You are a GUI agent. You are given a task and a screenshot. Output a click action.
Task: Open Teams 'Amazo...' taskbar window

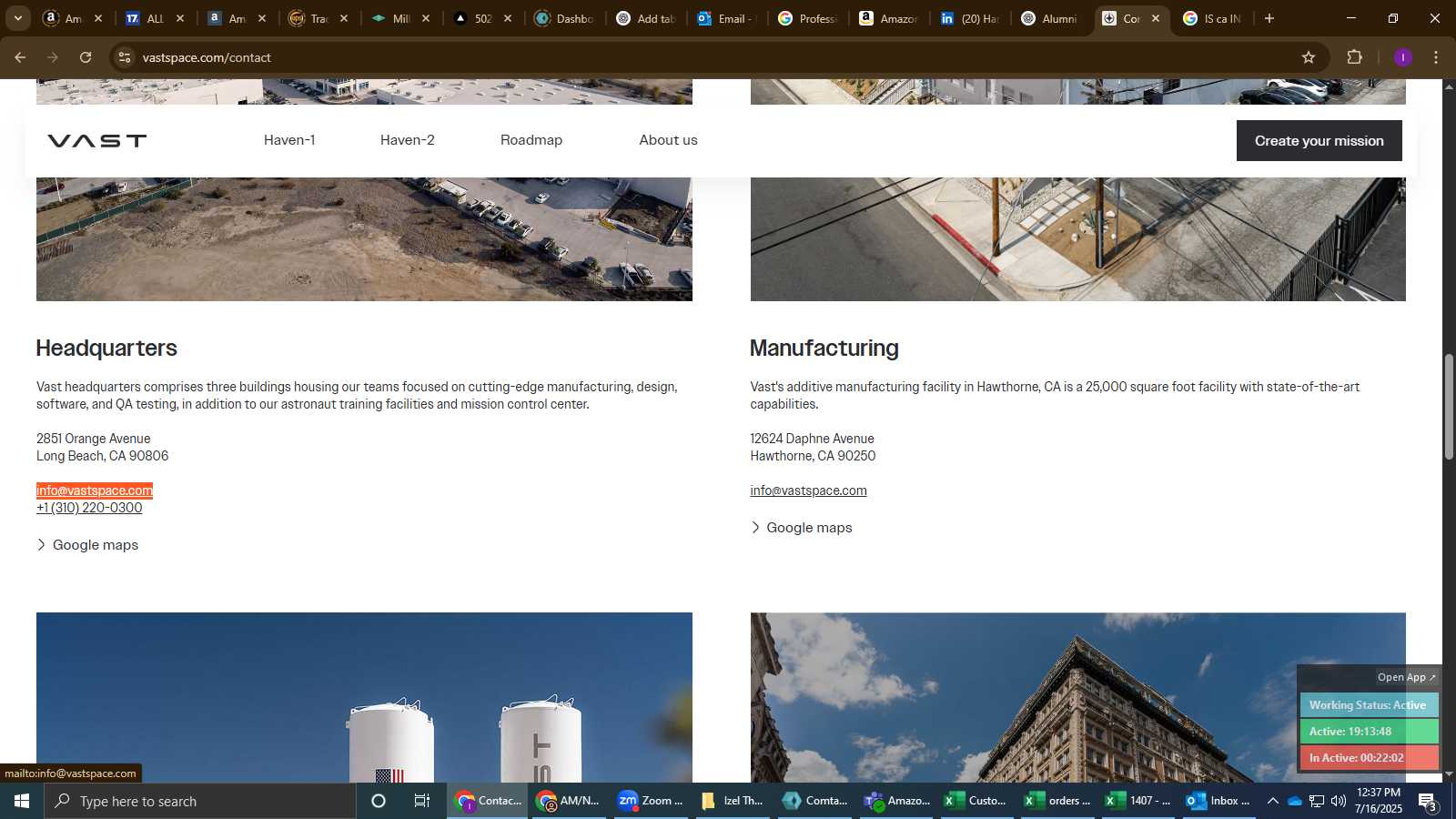(x=897, y=801)
